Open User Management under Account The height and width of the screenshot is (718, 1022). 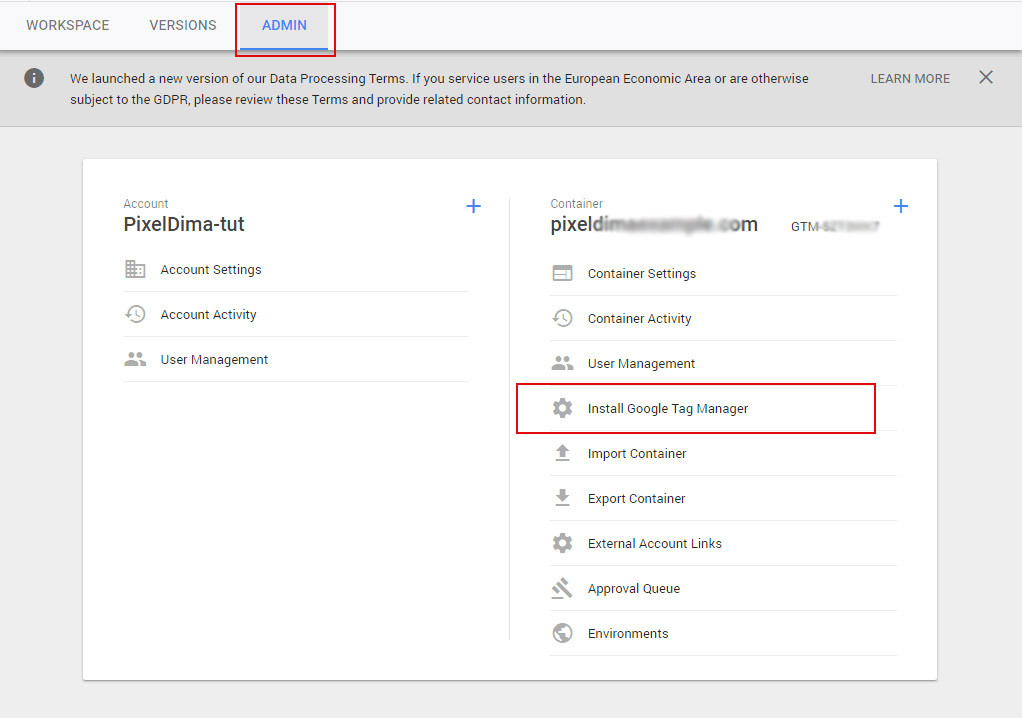(214, 360)
